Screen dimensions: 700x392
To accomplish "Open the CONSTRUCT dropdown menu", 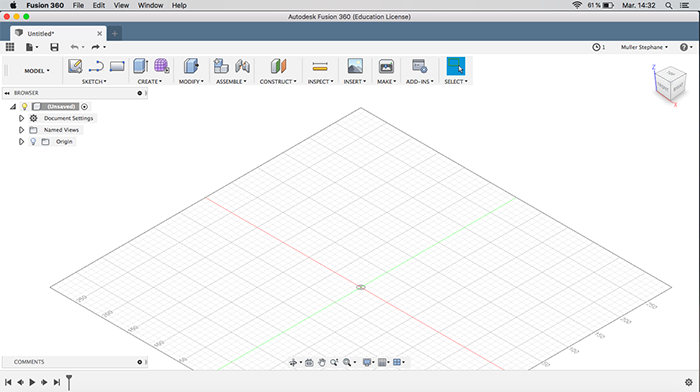I will coord(278,82).
